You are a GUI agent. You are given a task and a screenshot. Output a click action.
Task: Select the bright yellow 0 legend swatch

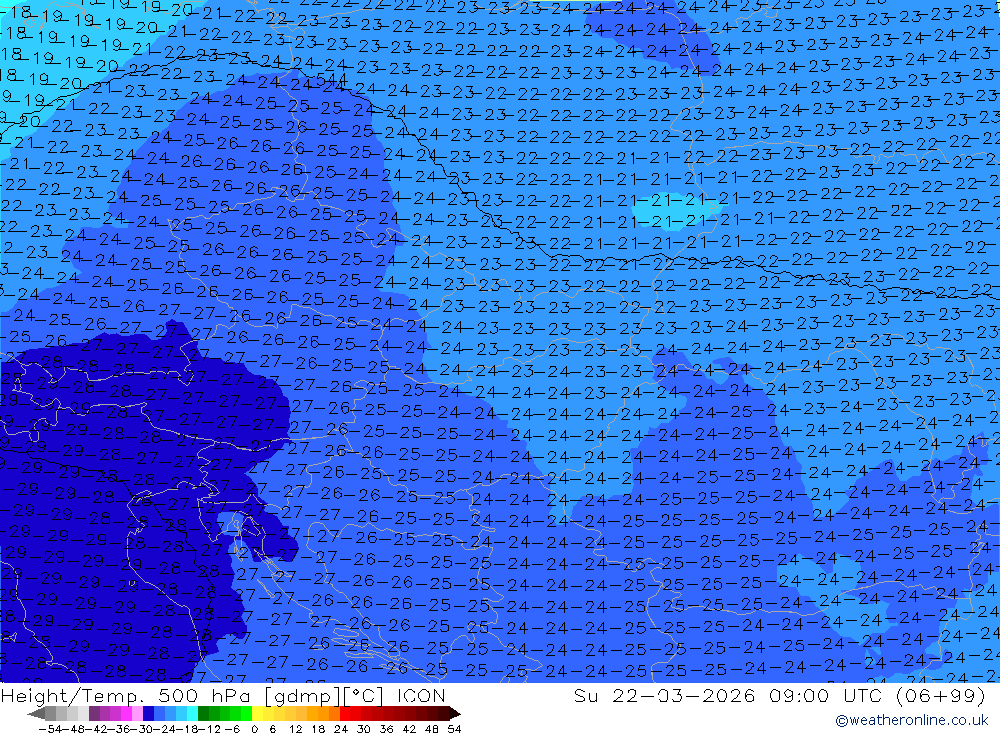click(x=258, y=714)
